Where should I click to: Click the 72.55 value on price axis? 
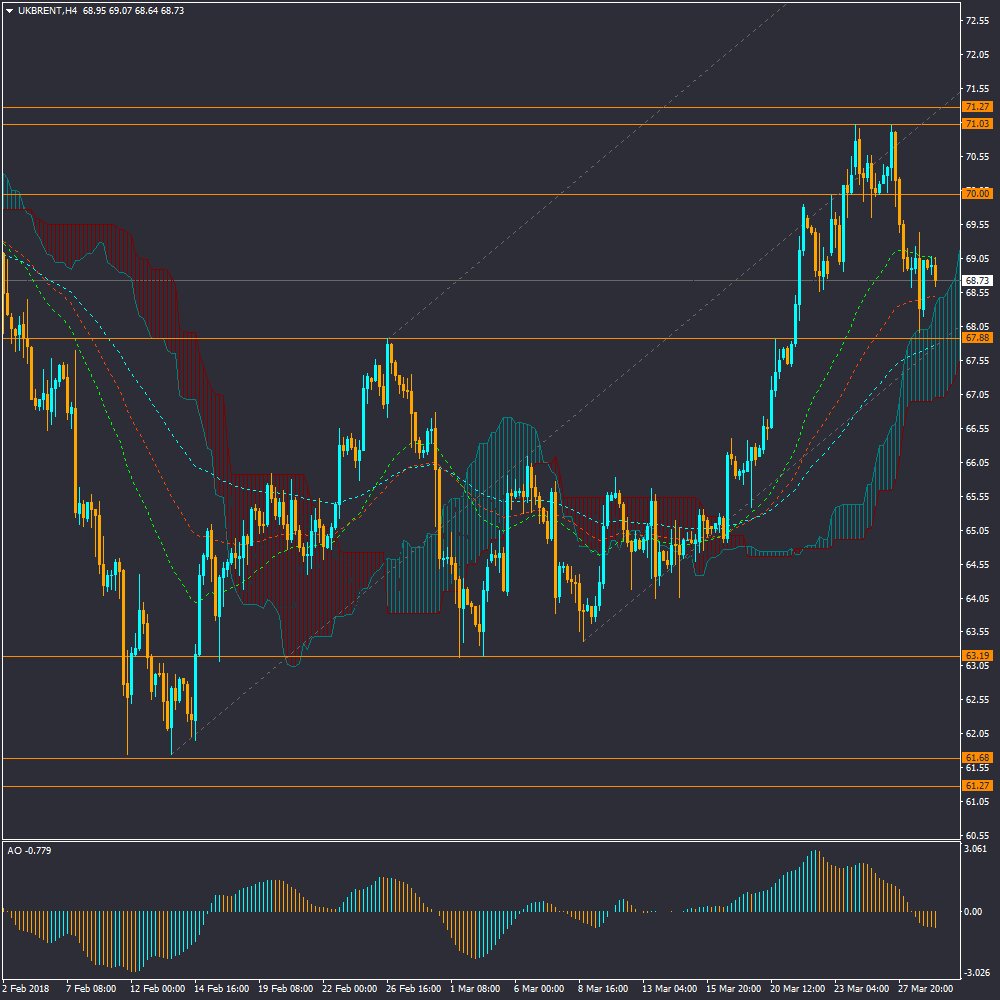coord(977,20)
